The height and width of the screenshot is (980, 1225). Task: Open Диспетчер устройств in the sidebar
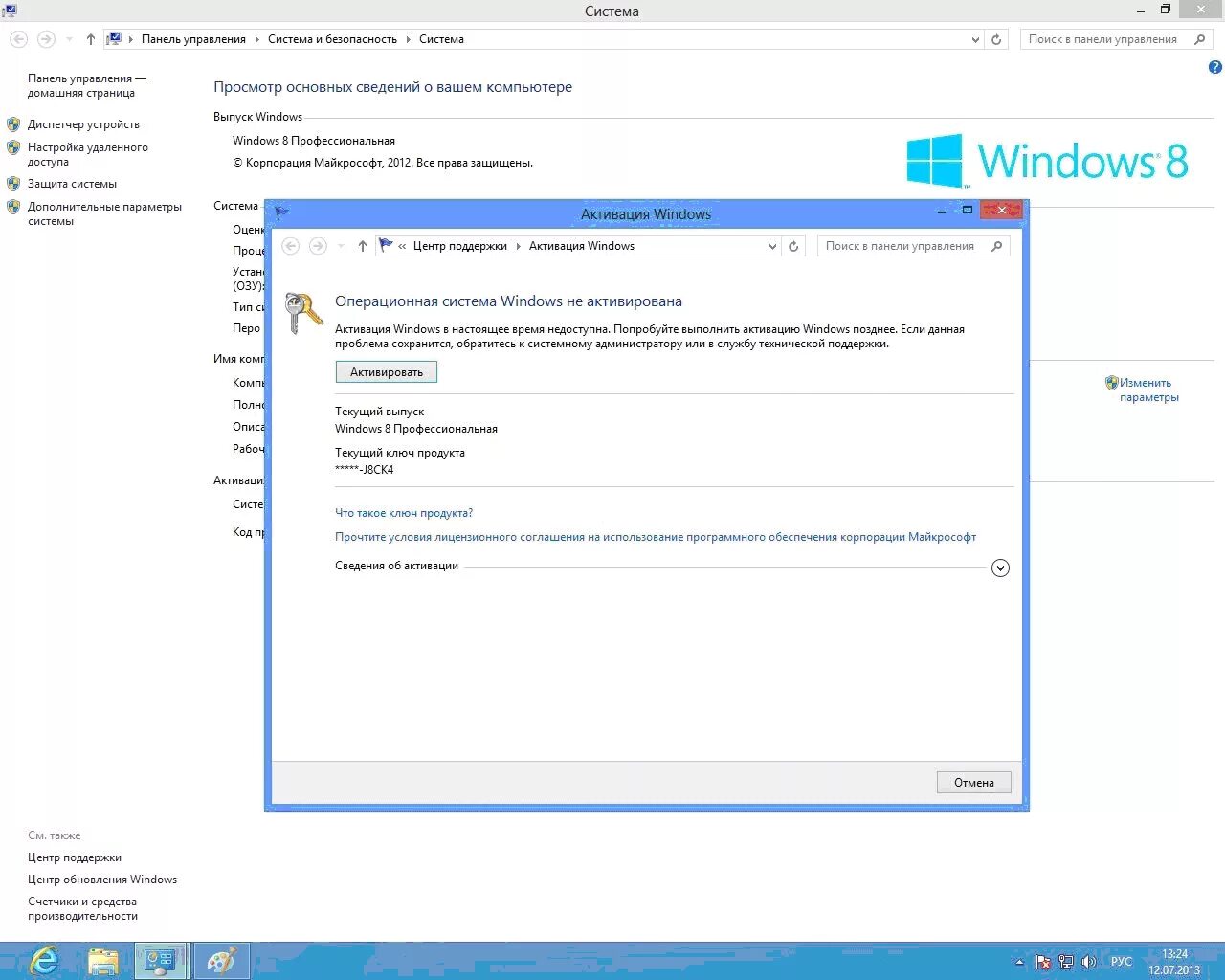pos(82,124)
